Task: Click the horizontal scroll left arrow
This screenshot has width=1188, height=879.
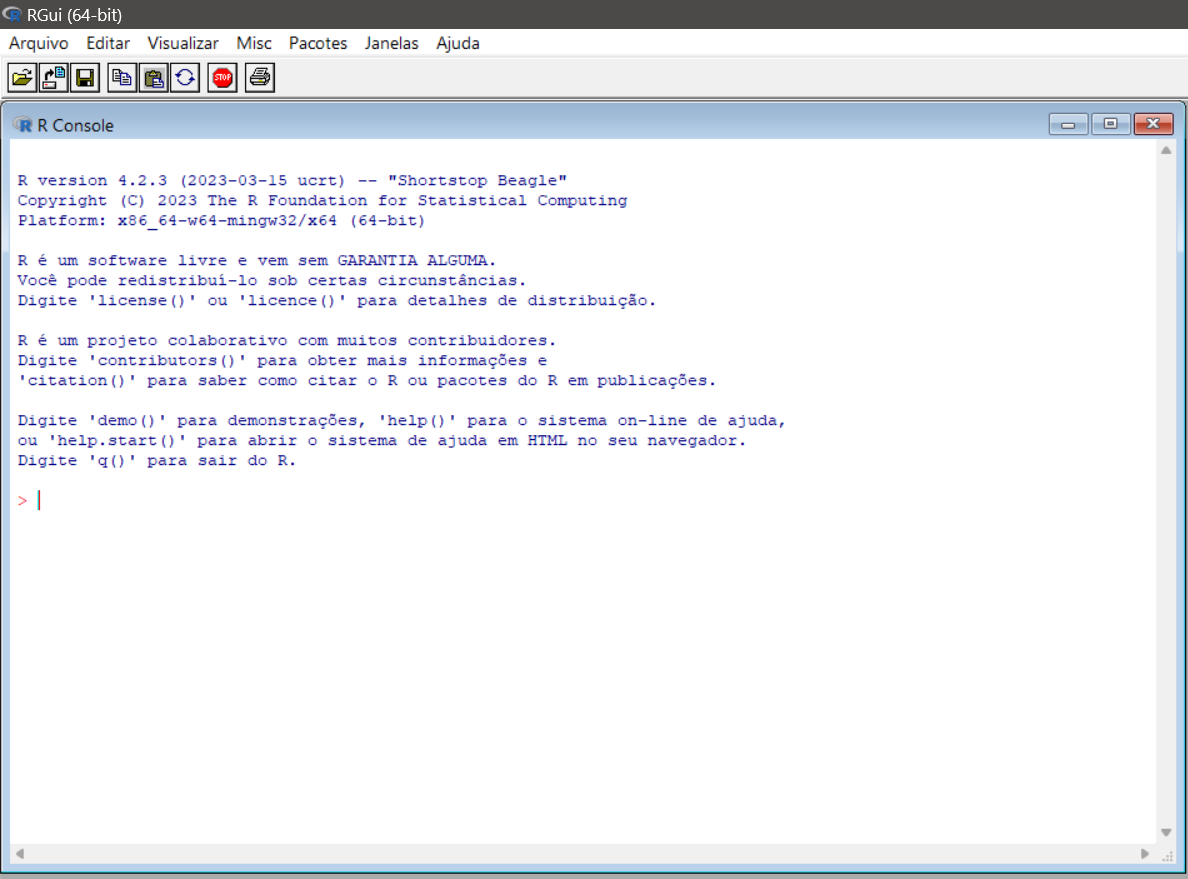Action: click(20, 854)
